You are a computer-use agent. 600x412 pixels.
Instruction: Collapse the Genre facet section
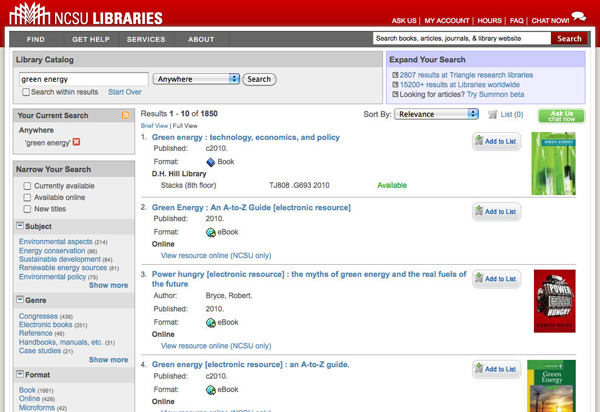21,299
